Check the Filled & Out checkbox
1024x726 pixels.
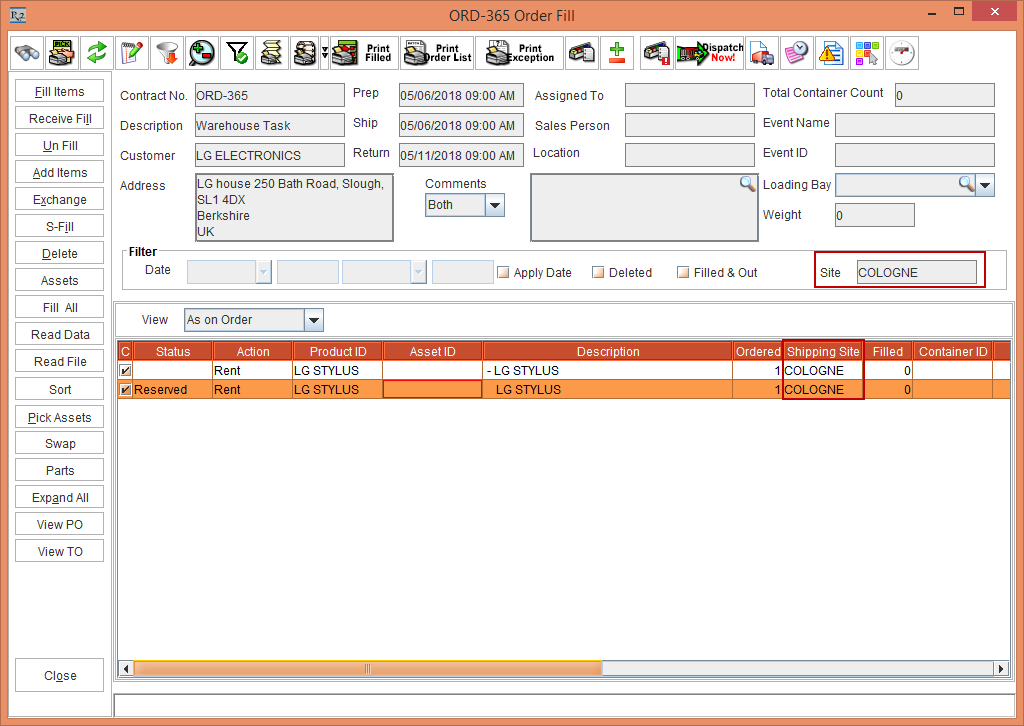[683, 272]
